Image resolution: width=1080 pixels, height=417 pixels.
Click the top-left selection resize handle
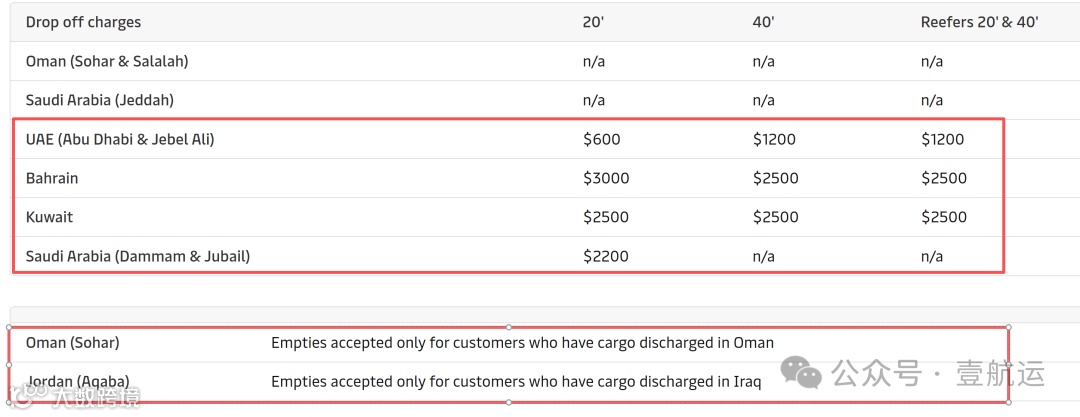10,327
